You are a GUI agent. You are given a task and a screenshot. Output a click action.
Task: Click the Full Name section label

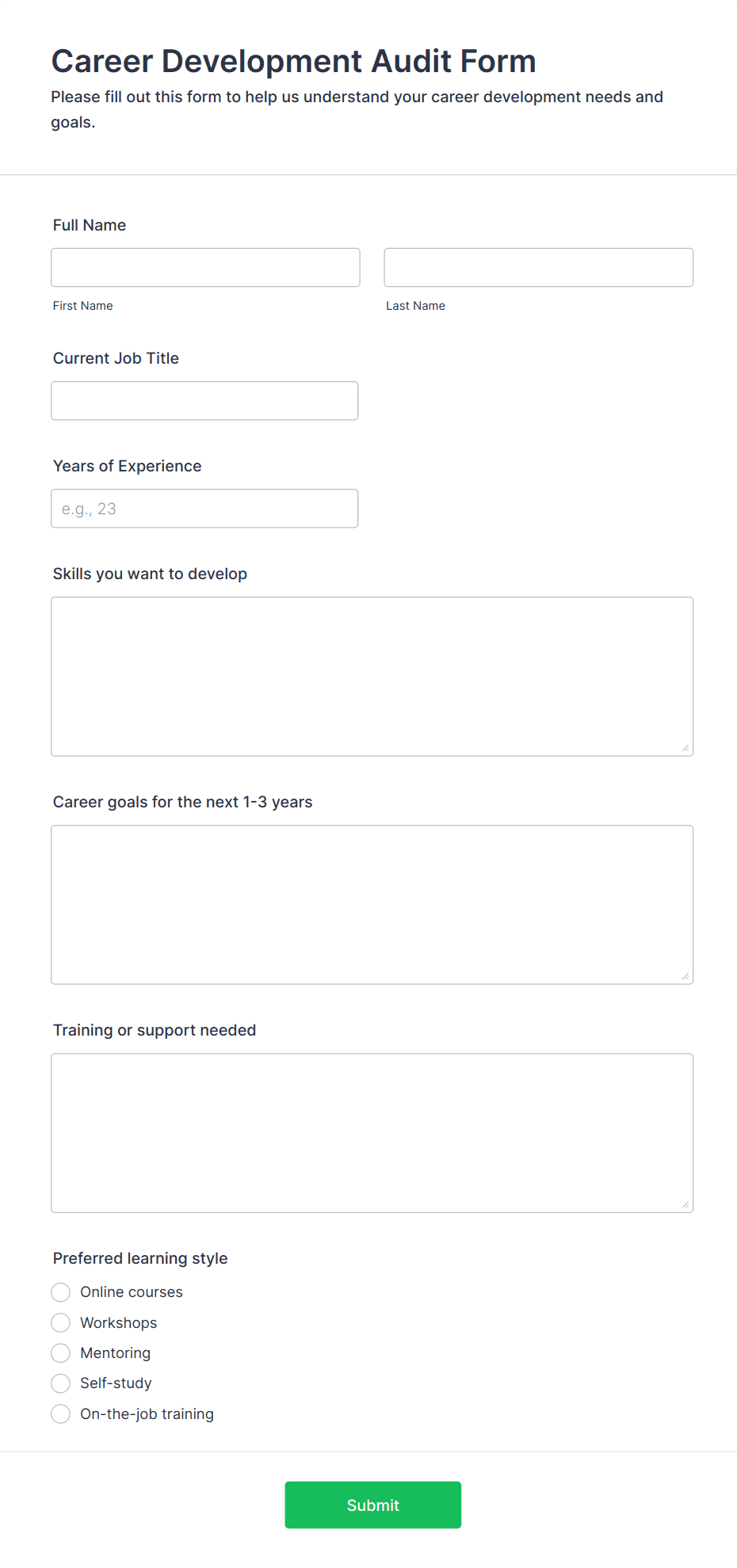(89, 225)
